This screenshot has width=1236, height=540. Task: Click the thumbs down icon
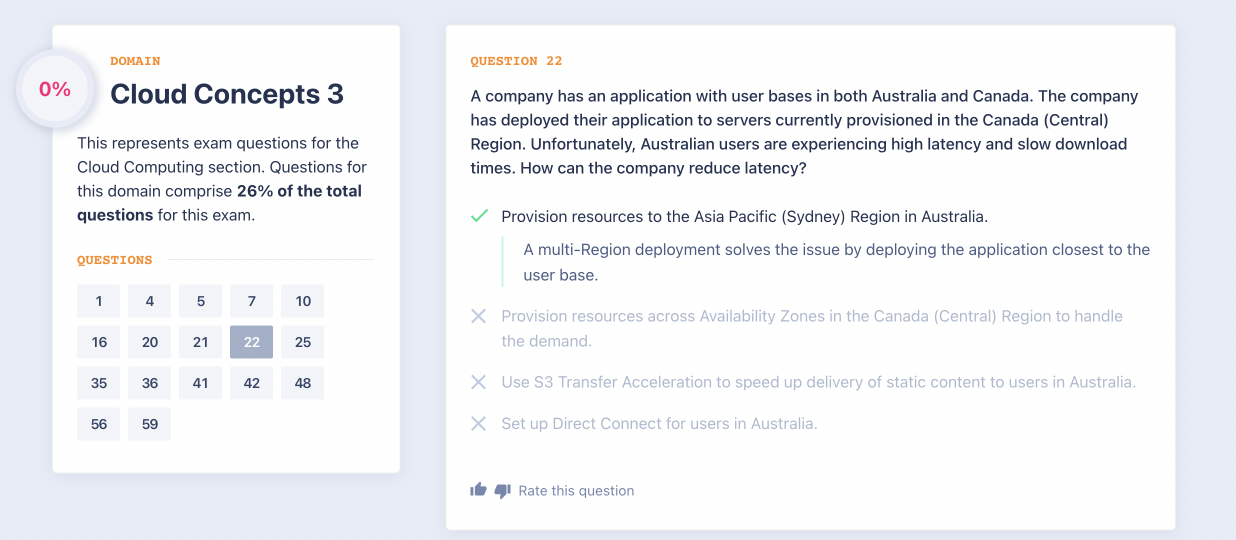point(503,490)
